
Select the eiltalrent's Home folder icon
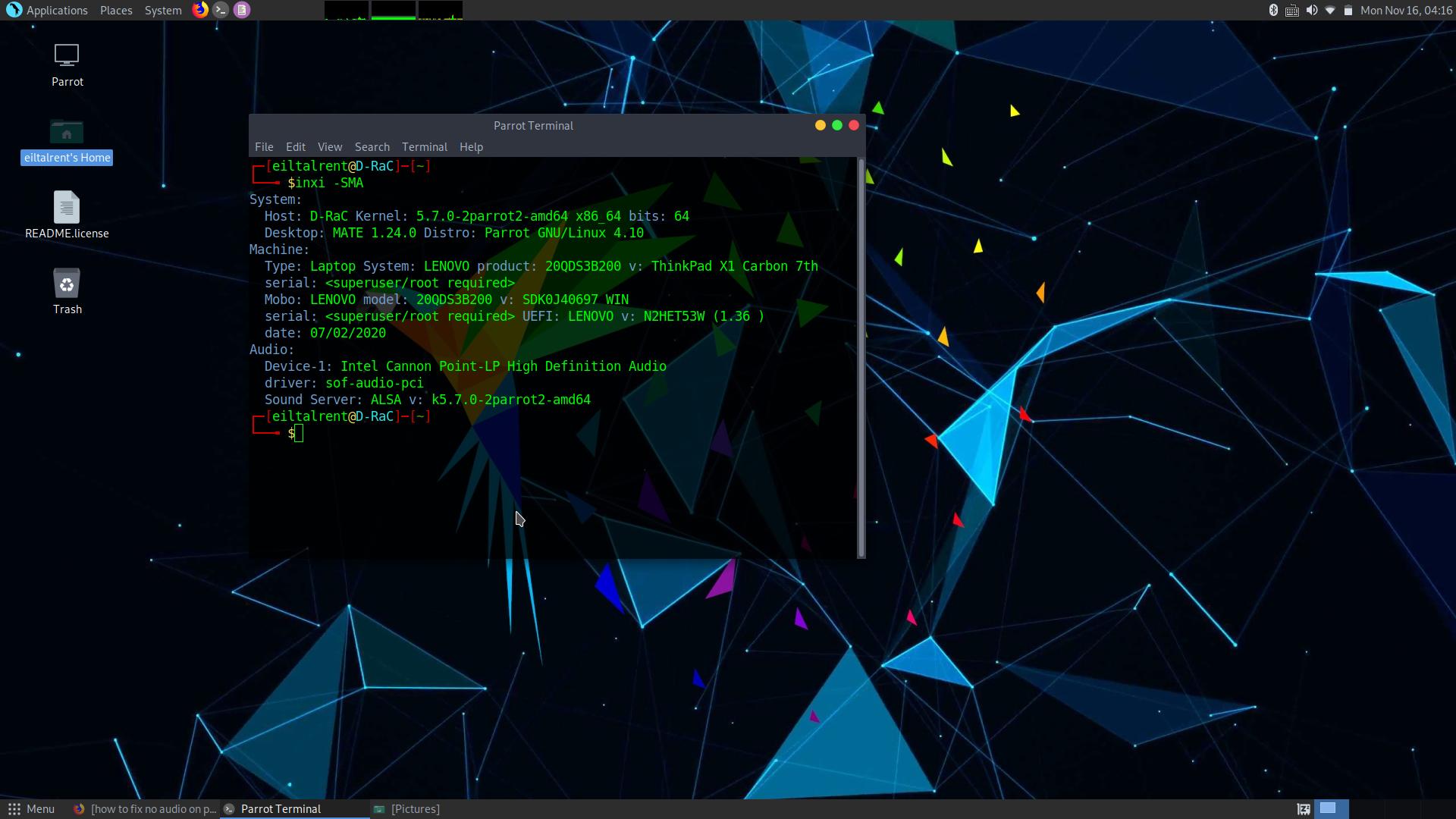(67, 142)
